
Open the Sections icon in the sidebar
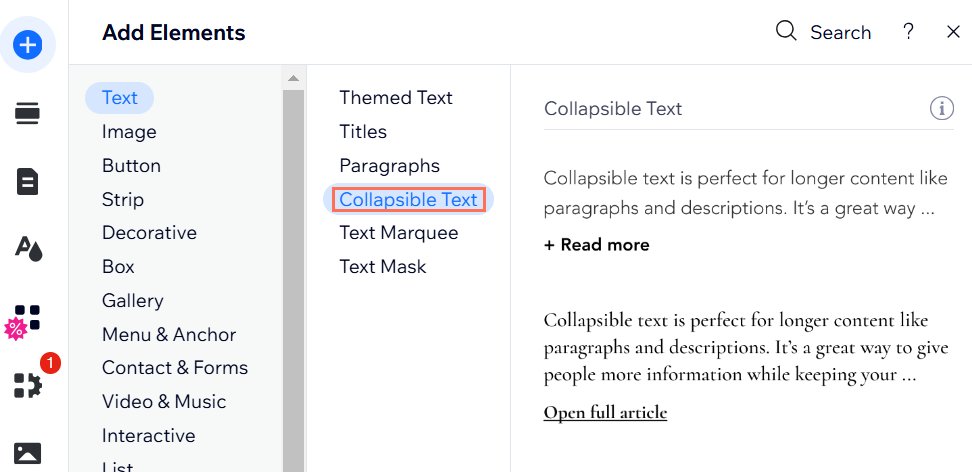27,114
